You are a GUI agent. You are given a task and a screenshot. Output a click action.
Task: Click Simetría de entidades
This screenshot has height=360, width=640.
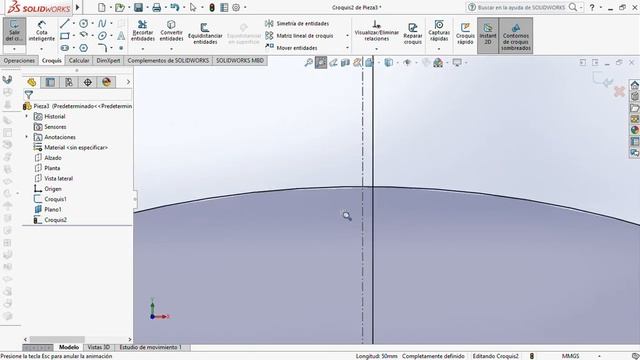point(297,24)
